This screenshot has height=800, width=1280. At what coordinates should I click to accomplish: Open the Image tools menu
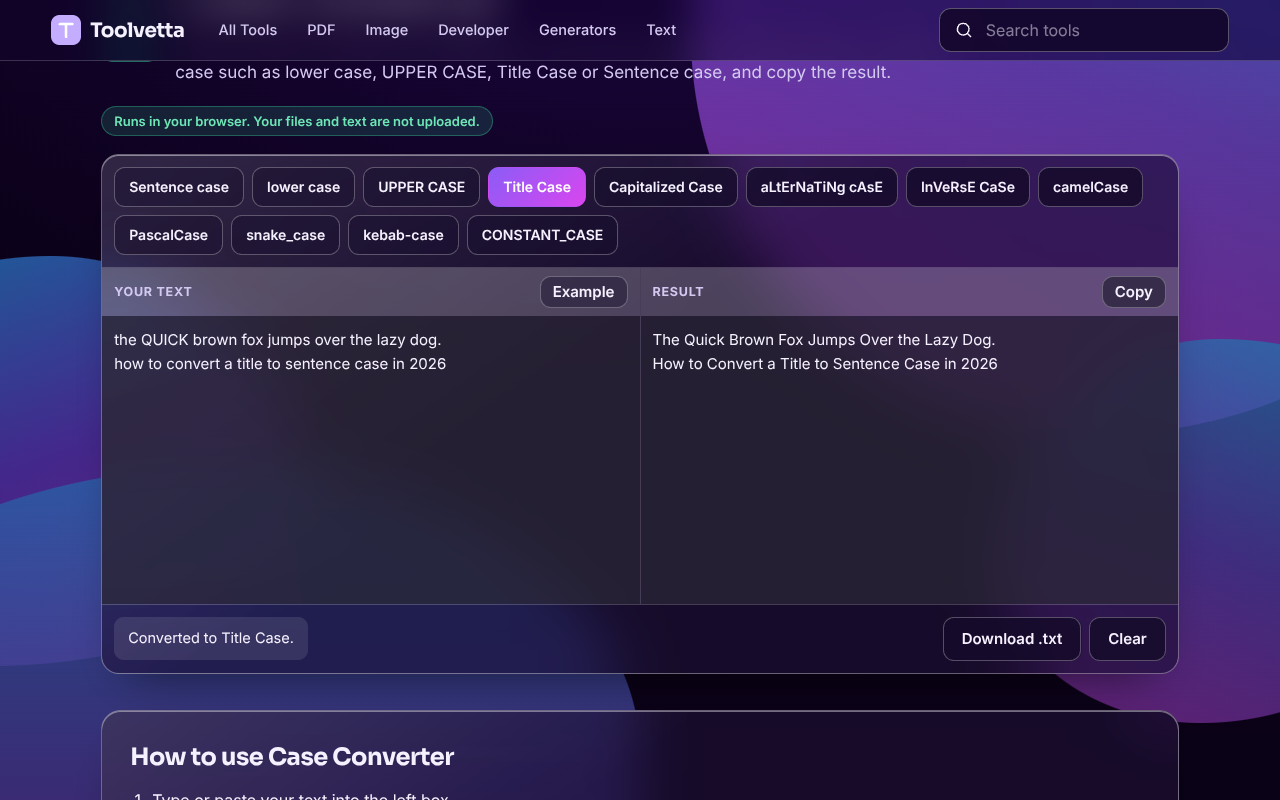387,30
